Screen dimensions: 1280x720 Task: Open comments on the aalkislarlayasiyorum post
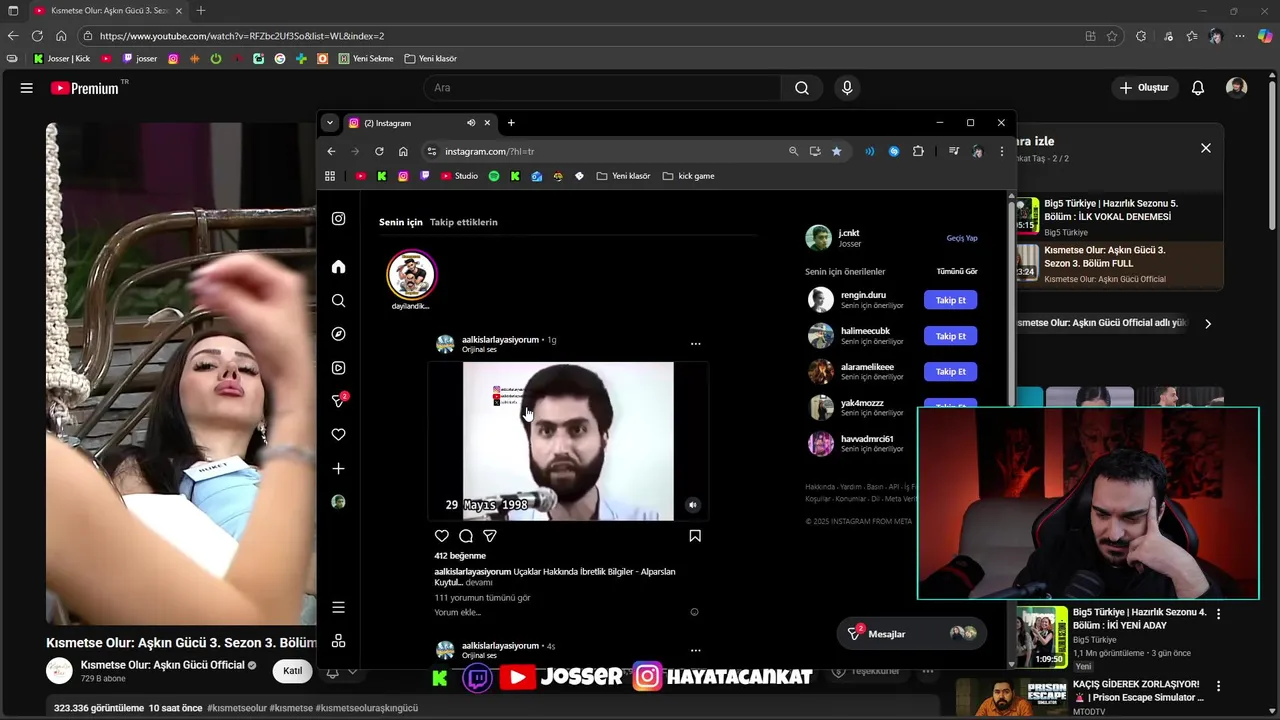click(x=465, y=536)
